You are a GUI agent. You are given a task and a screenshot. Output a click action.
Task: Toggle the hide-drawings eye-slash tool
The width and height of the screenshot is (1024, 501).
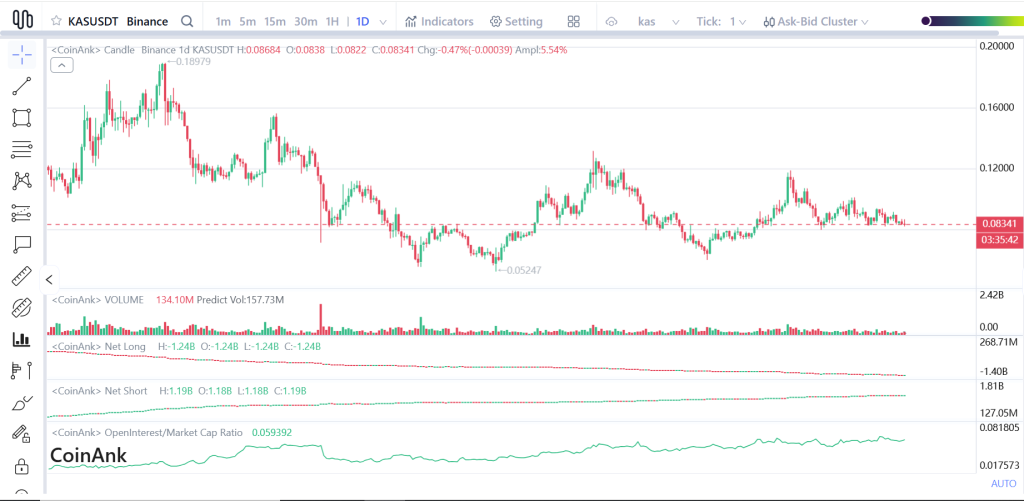[22, 307]
